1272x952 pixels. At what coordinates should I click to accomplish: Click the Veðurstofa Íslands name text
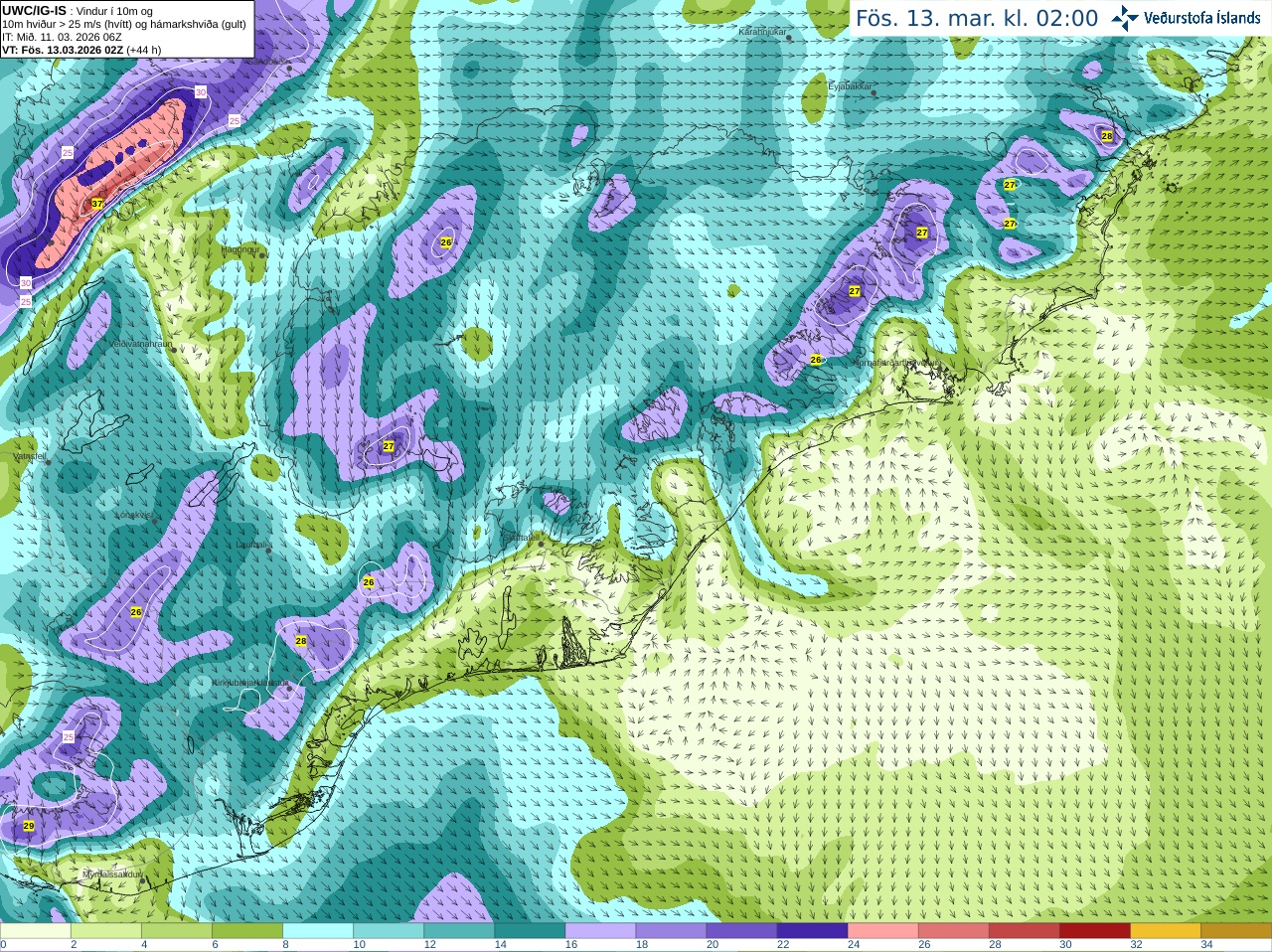click(x=1202, y=18)
